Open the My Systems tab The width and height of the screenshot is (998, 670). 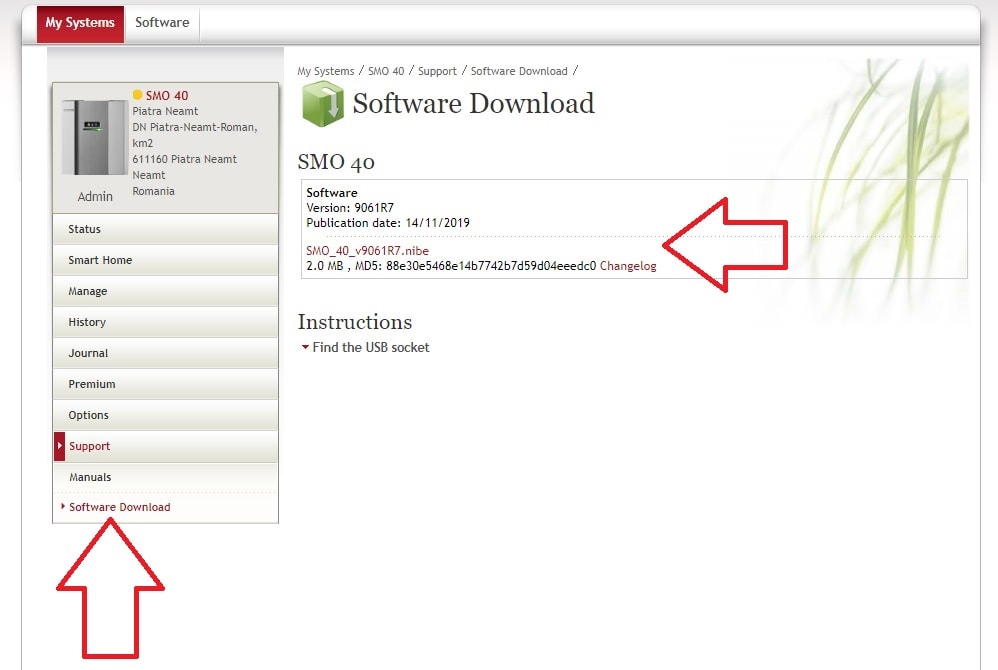click(80, 22)
